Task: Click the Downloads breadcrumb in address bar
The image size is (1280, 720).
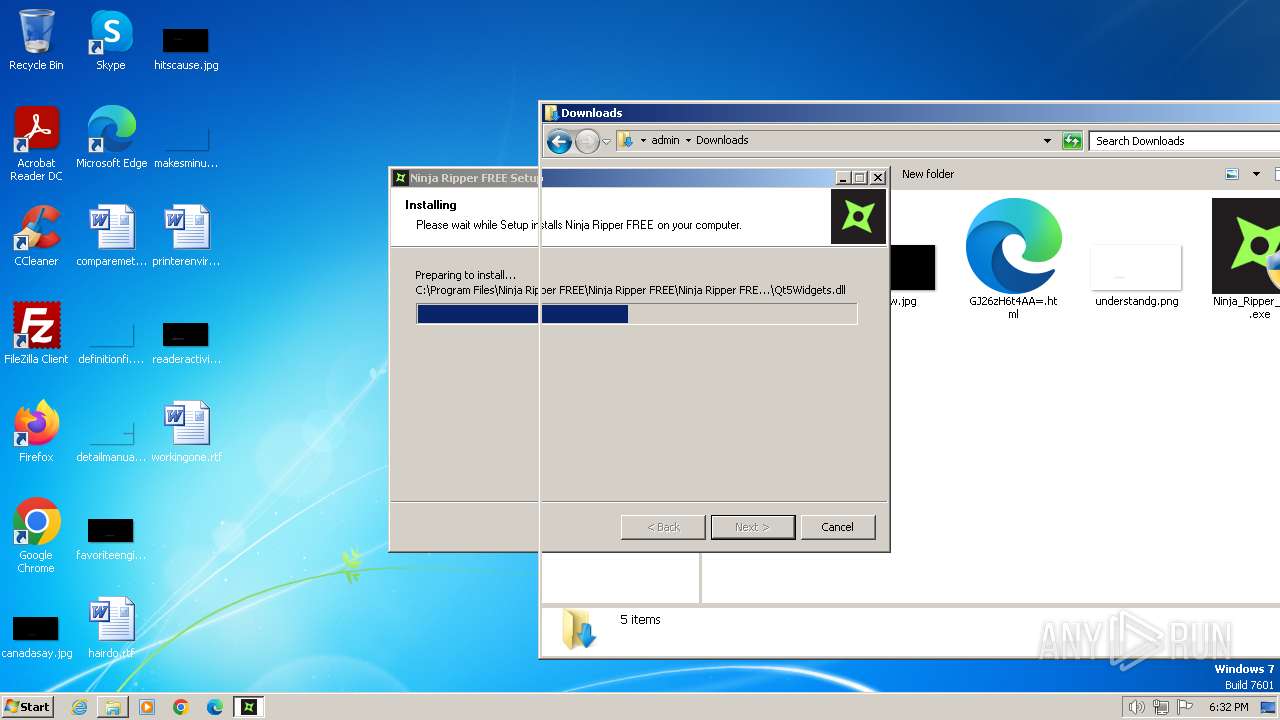Action: click(722, 141)
